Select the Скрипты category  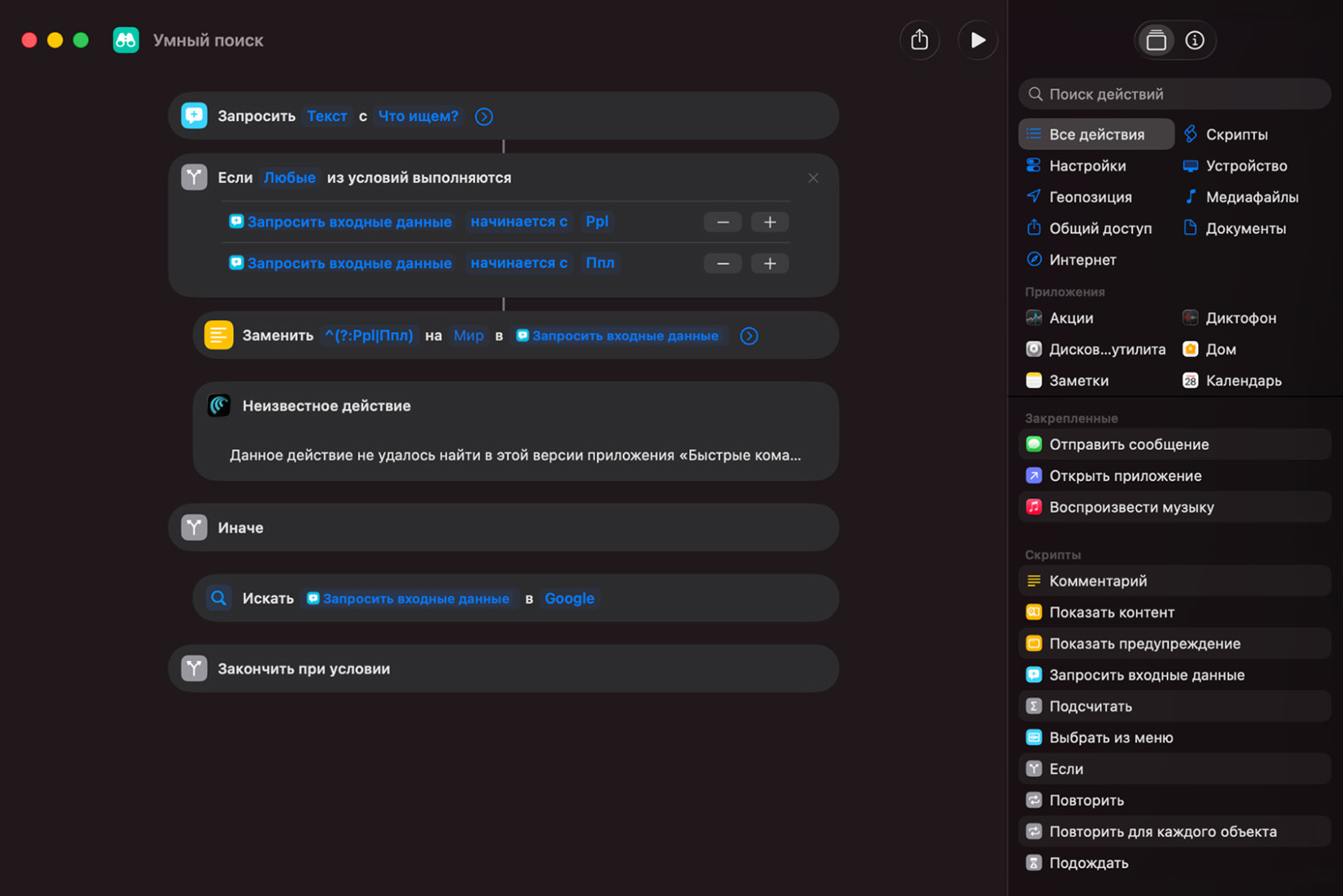click(1236, 134)
